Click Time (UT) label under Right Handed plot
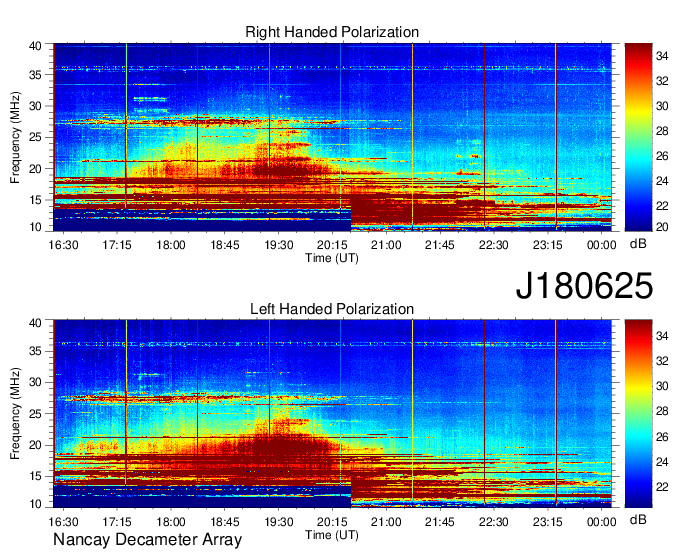The height and width of the screenshot is (552, 680). click(x=332, y=258)
